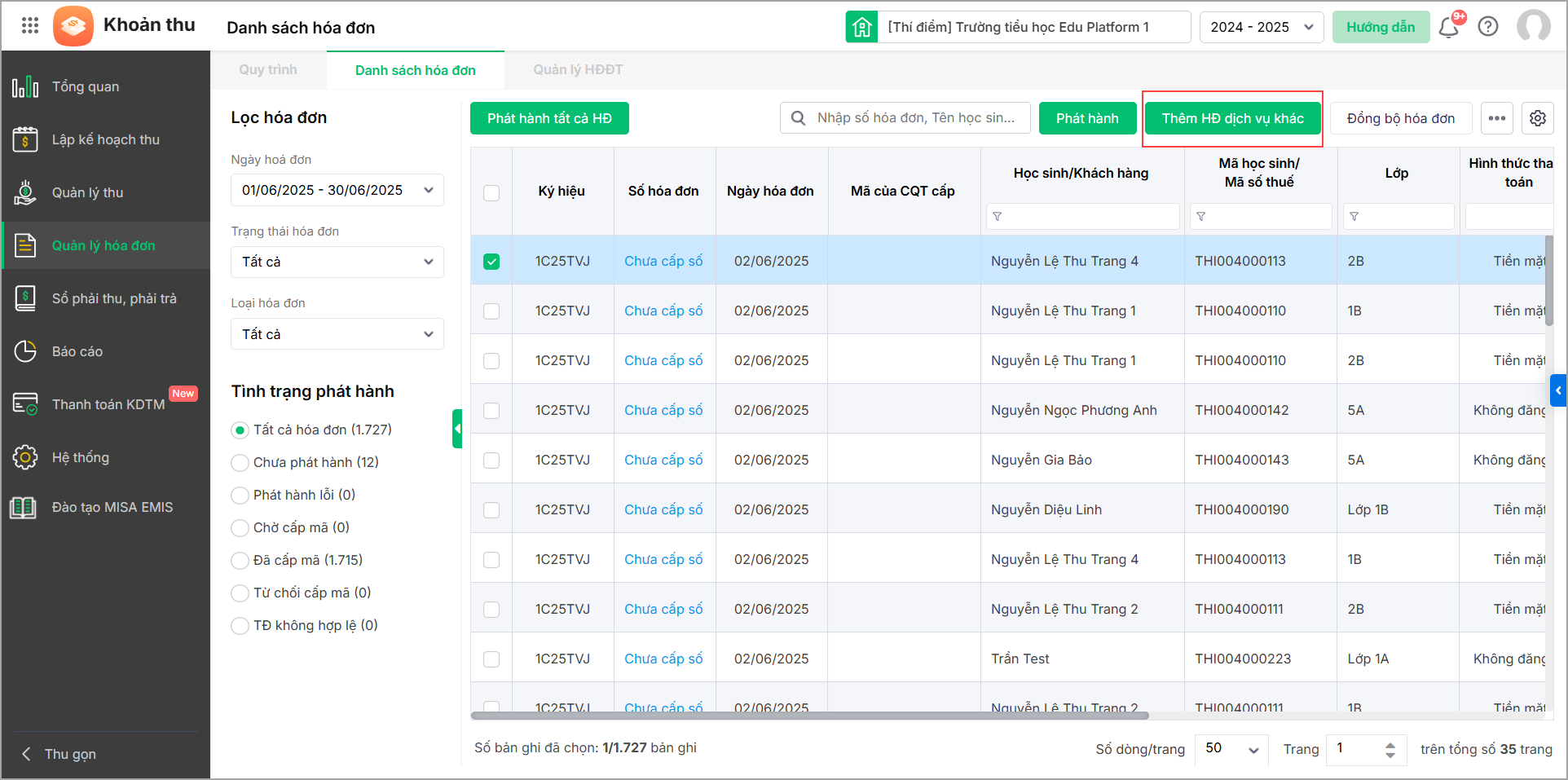Click Phát hành tất cả HĐ button
This screenshot has height=780, width=1568.
pyautogui.click(x=549, y=118)
